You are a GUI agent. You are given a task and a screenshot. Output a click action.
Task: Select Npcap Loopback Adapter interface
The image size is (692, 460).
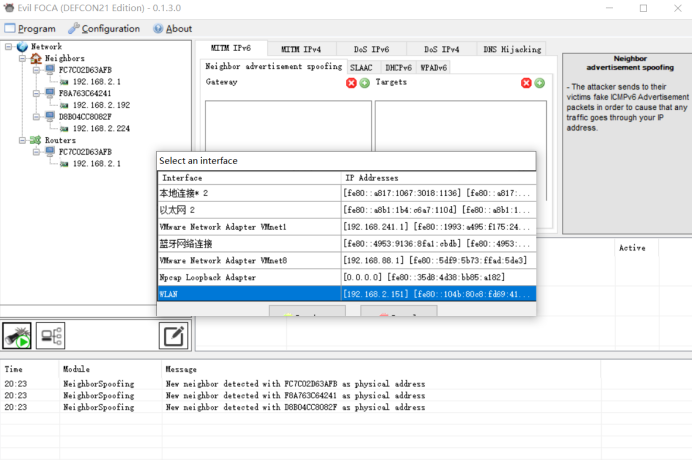pyautogui.click(x=347, y=277)
